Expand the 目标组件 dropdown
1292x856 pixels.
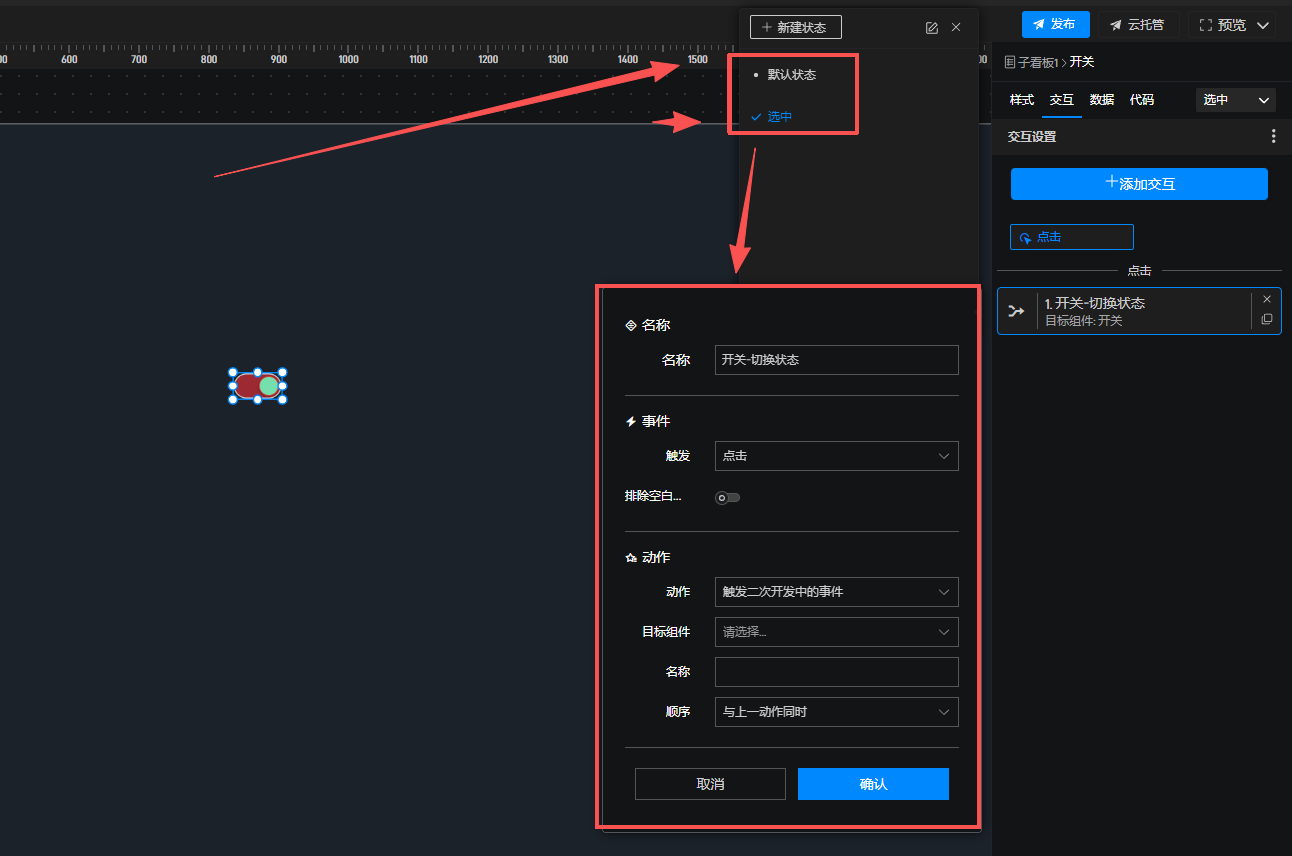[836, 632]
